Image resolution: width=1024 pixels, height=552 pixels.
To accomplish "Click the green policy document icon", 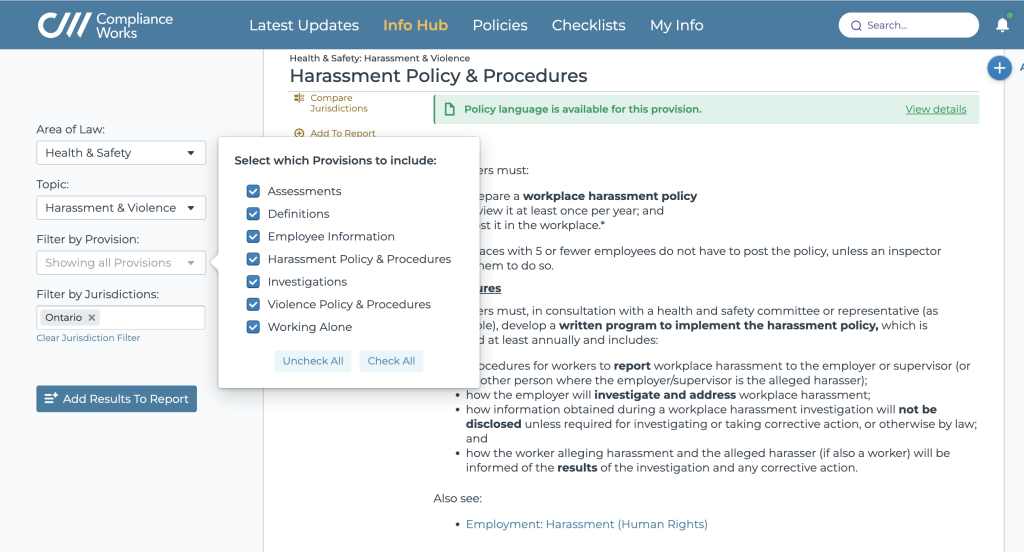I will pos(449,109).
